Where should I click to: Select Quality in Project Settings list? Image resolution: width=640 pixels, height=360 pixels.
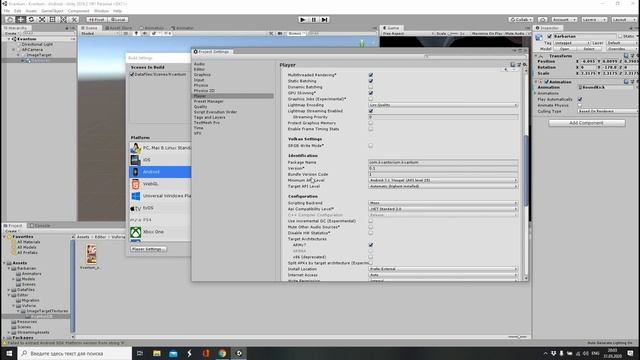pyautogui.click(x=200, y=107)
